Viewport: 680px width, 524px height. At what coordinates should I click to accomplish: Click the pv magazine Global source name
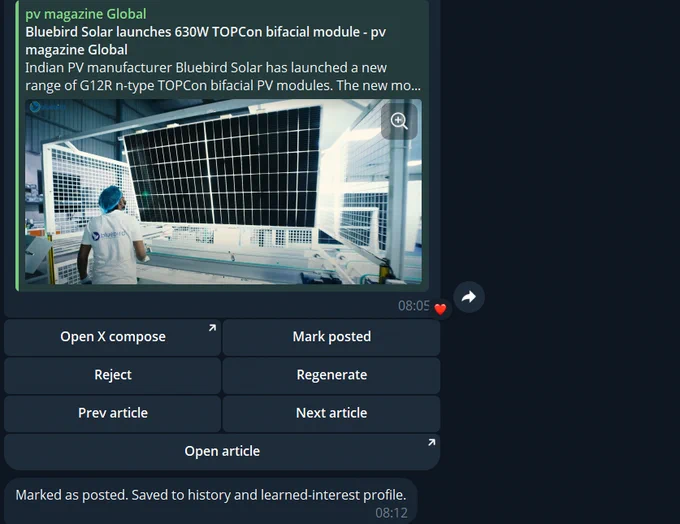point(86,14)
